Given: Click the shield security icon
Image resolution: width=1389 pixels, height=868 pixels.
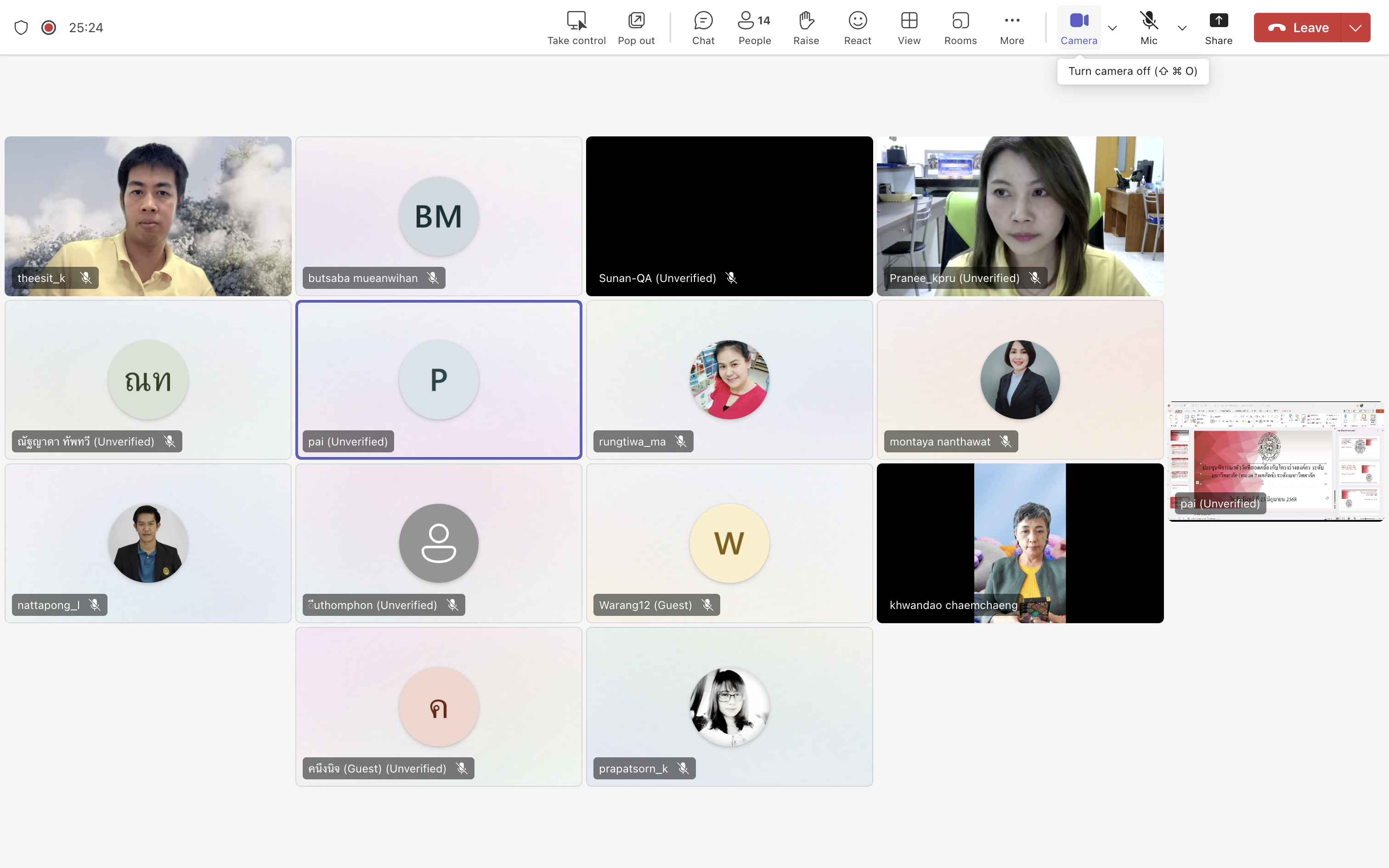Looking at the screenshot, I should pyautogui.click(x=21, y=28).
